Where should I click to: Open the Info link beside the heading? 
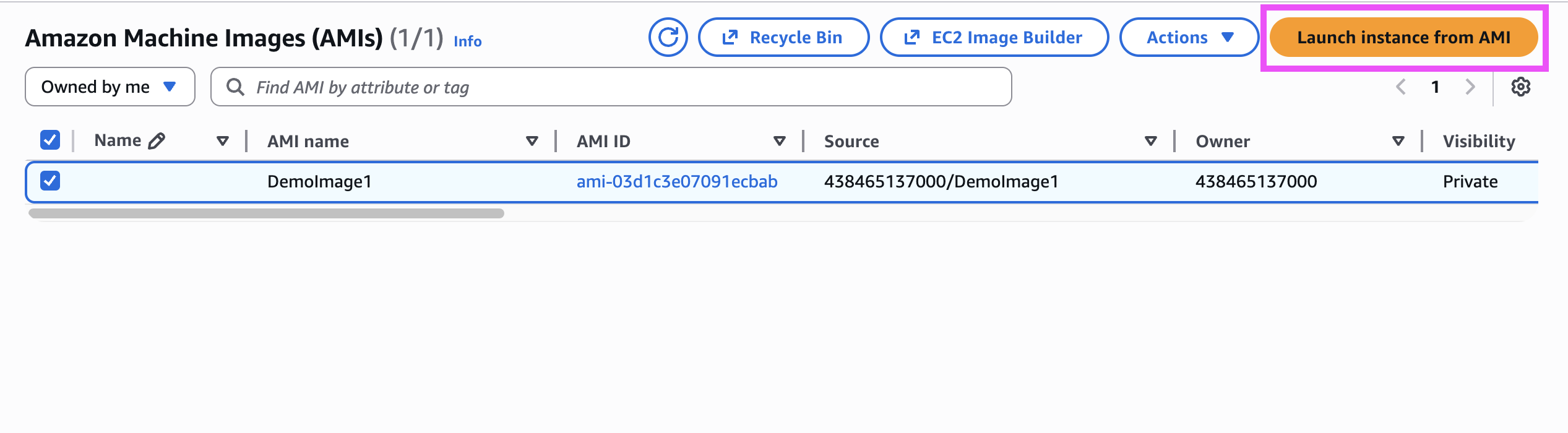[x=468, y=41]
